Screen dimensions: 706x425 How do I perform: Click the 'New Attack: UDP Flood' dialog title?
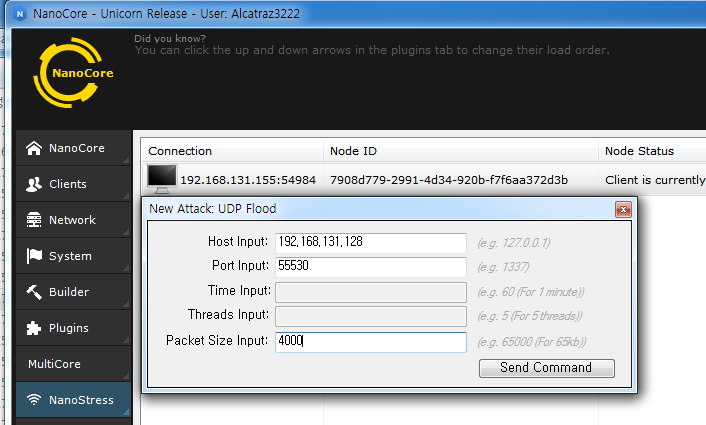coord(213,208)
